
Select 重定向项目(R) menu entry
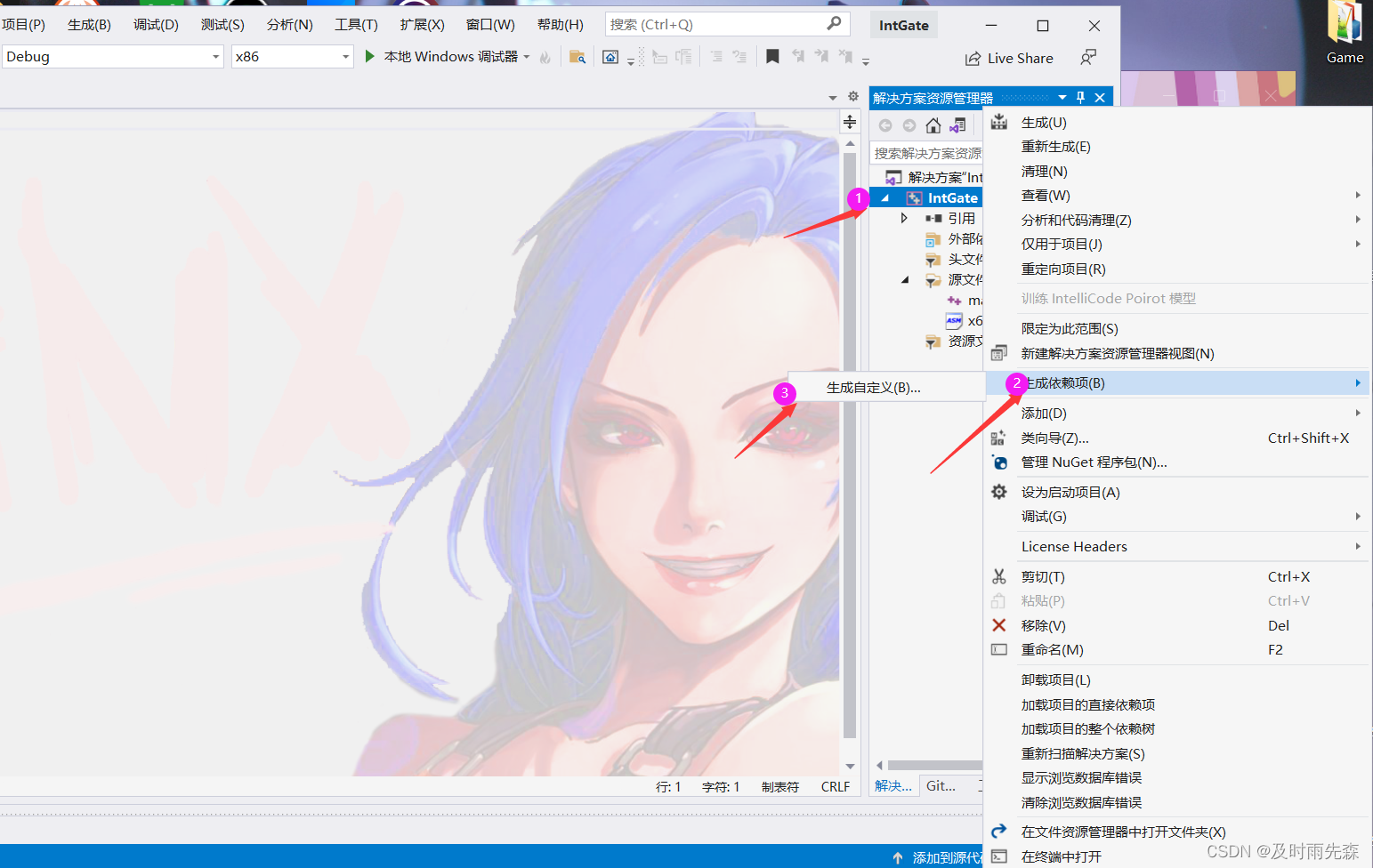tap(1176, 269)
